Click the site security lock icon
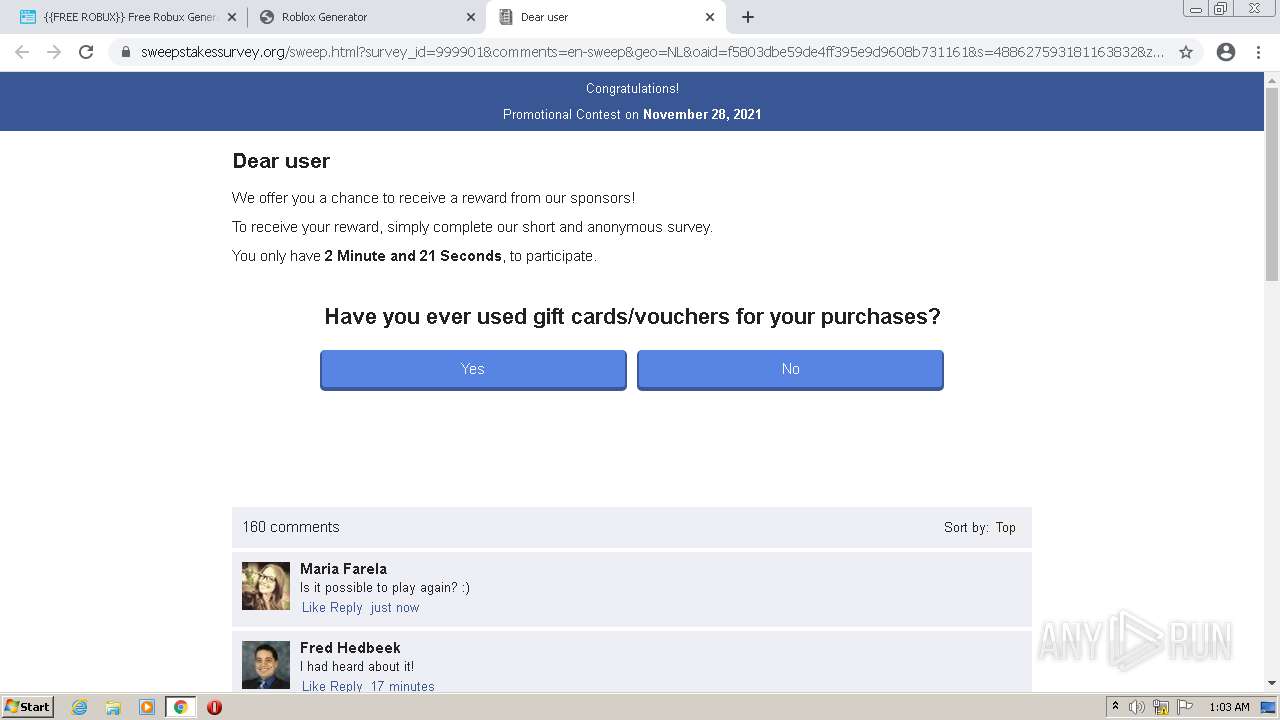 126,52
